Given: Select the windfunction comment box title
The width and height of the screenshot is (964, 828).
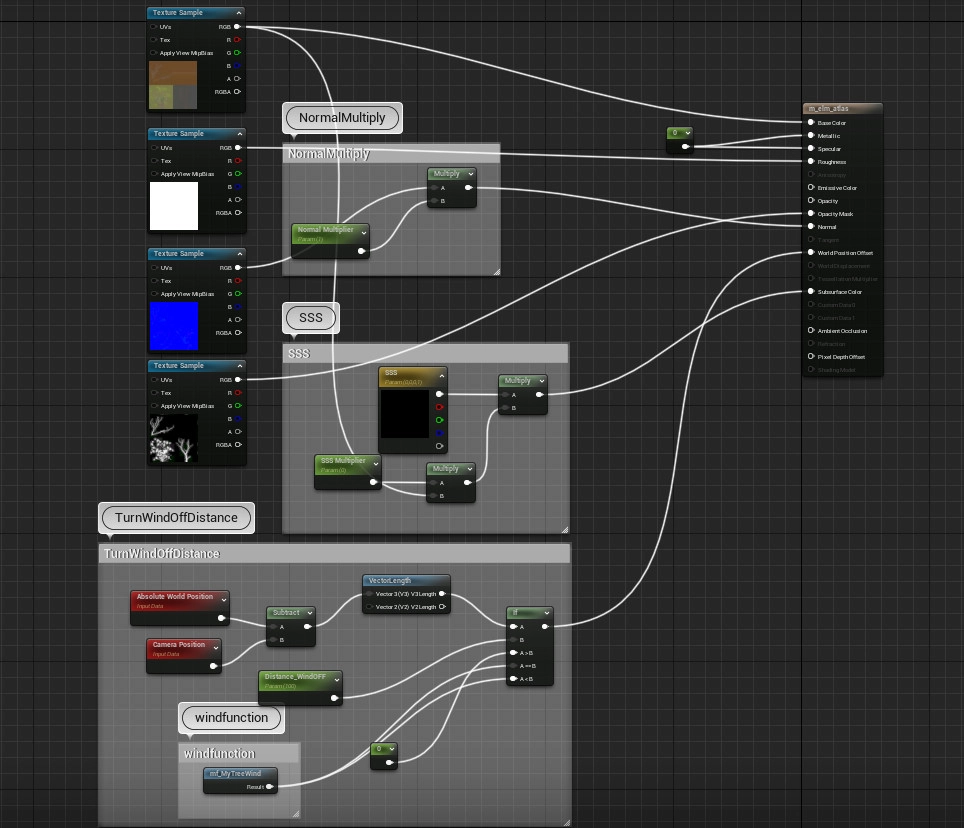Looking at the screenshot, I should 220,753.
